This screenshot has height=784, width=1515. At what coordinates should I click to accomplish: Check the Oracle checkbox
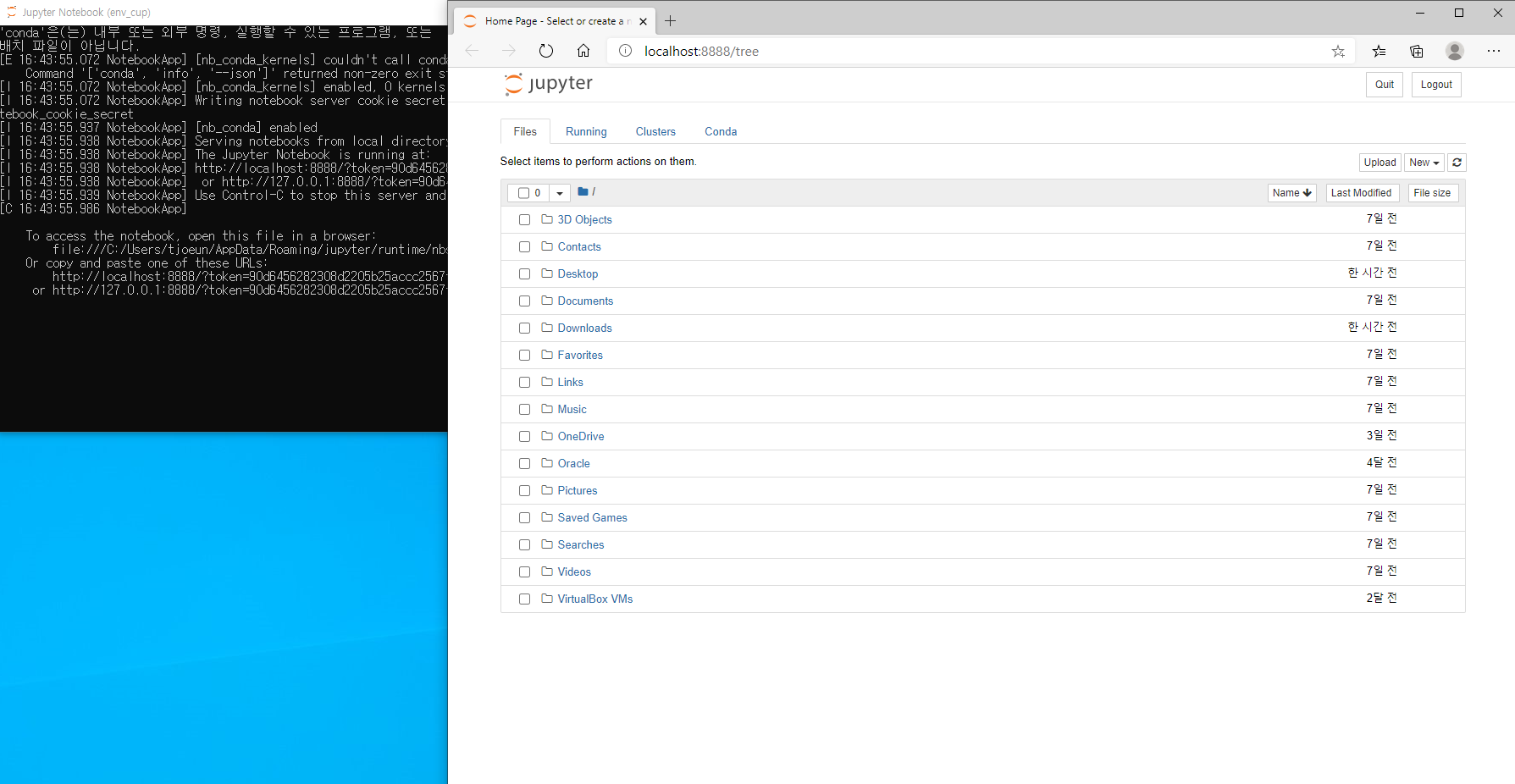(x=524, y=464)
